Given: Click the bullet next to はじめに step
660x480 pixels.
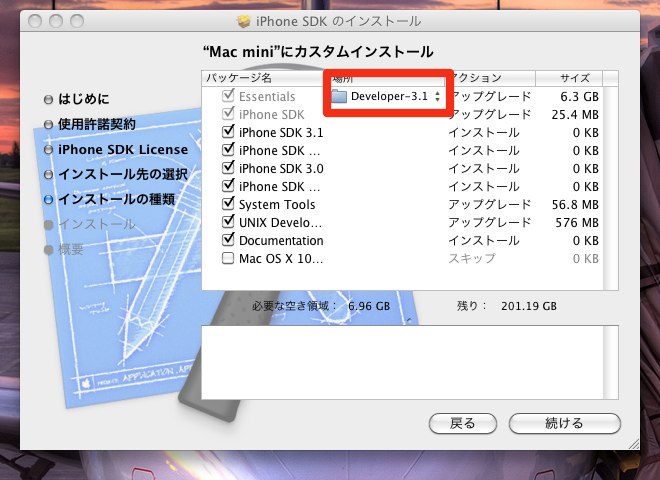Looking at the screenshot, I should tap(48, 99).
